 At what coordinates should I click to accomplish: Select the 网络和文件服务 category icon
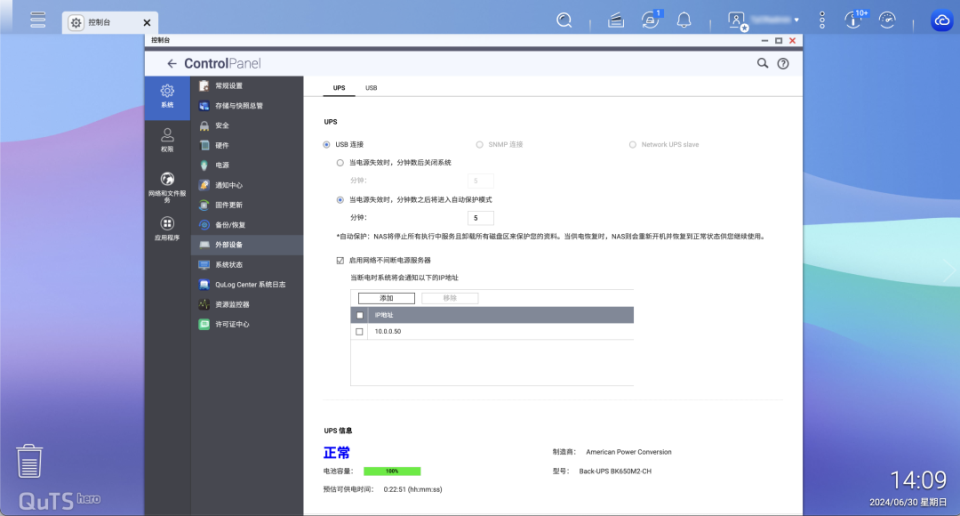tap(167, 187)
